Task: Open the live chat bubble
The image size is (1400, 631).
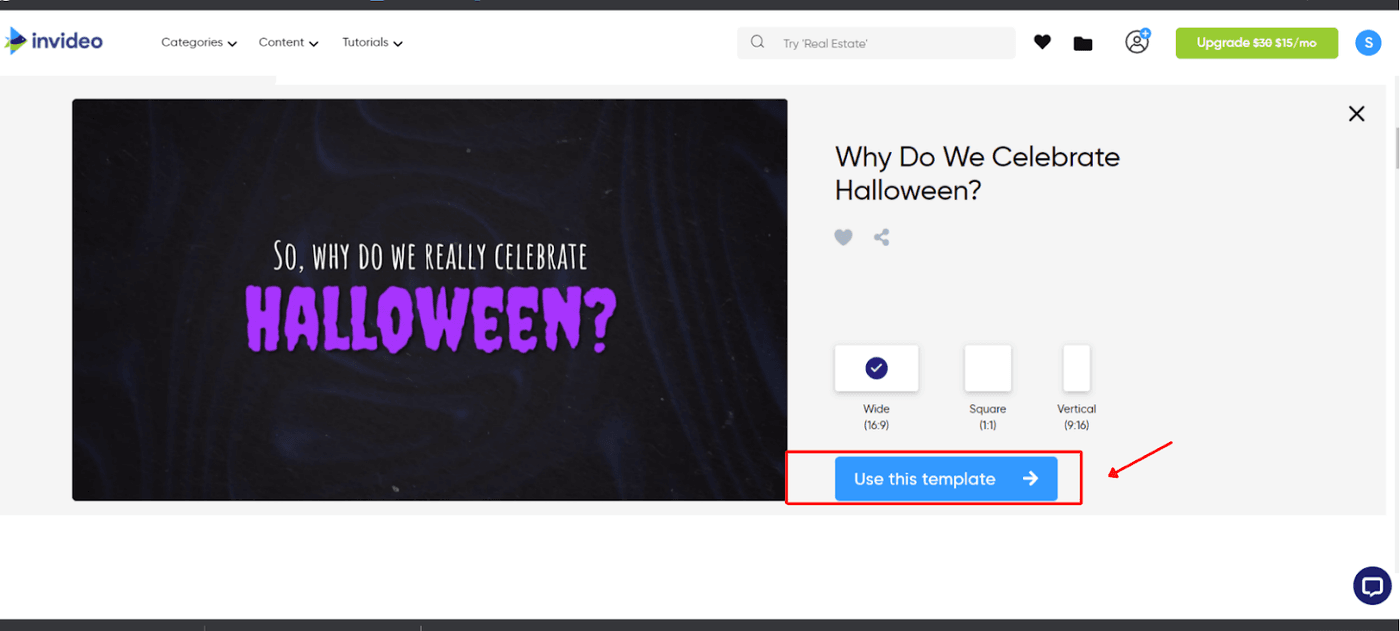Action: click(1372, 586)
